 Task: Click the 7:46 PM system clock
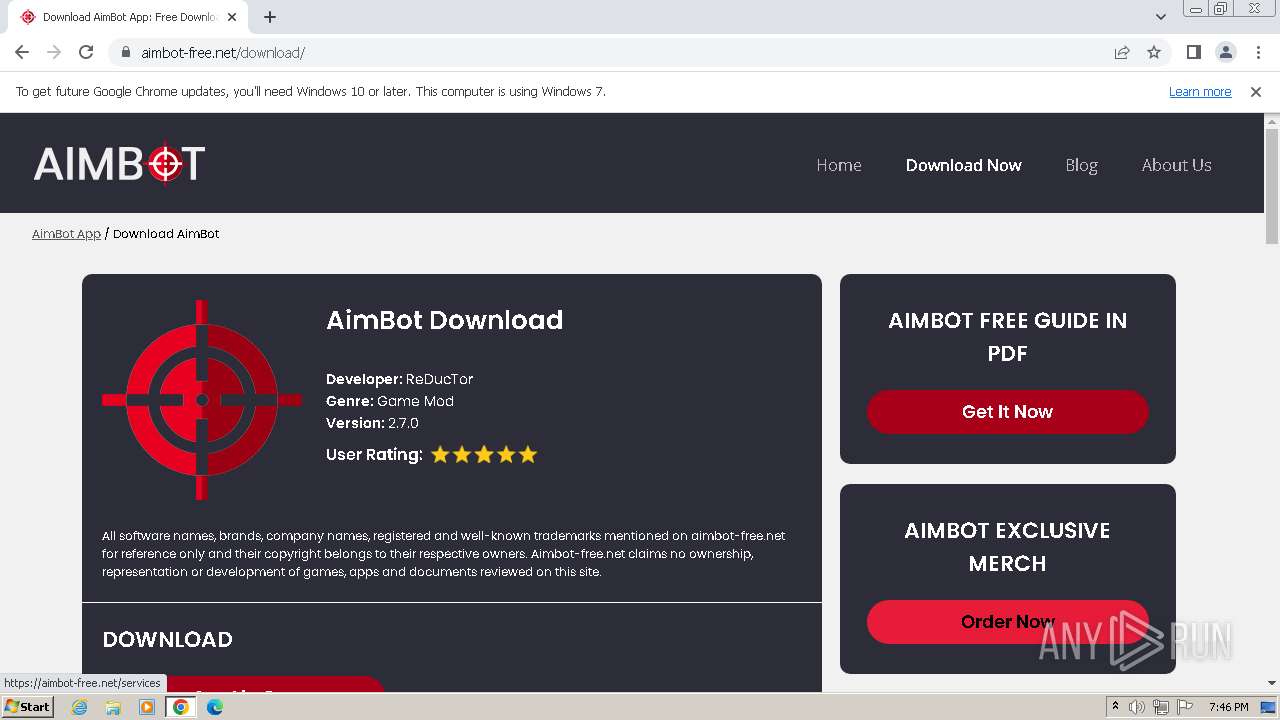1229,707
